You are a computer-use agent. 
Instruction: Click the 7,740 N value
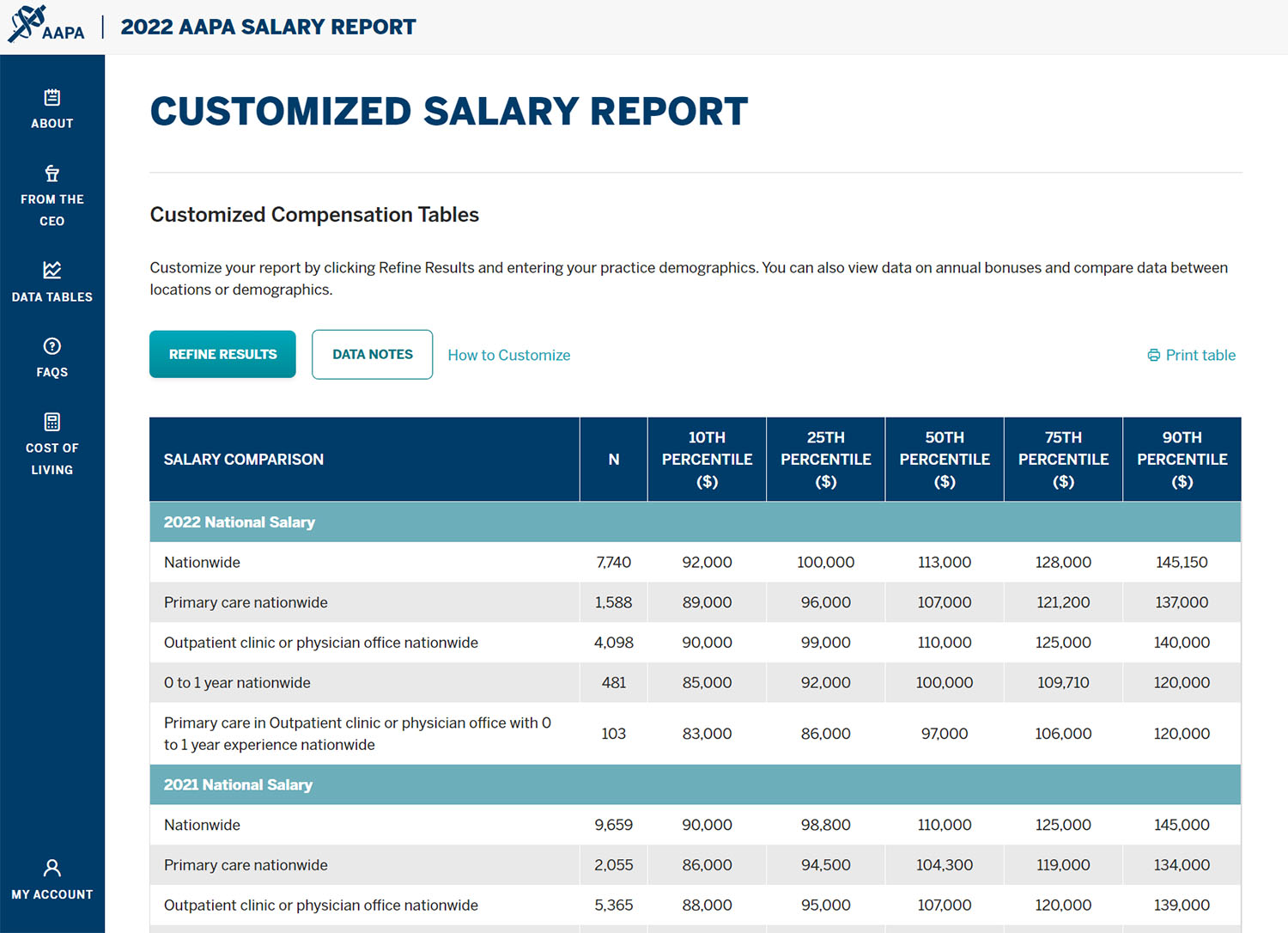coord(614,563)
